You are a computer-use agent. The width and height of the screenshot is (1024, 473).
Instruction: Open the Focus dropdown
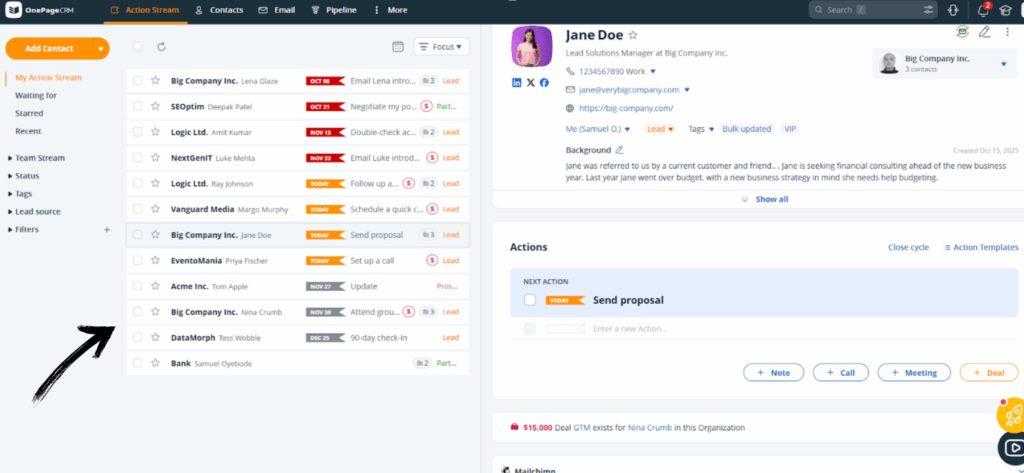441,47
